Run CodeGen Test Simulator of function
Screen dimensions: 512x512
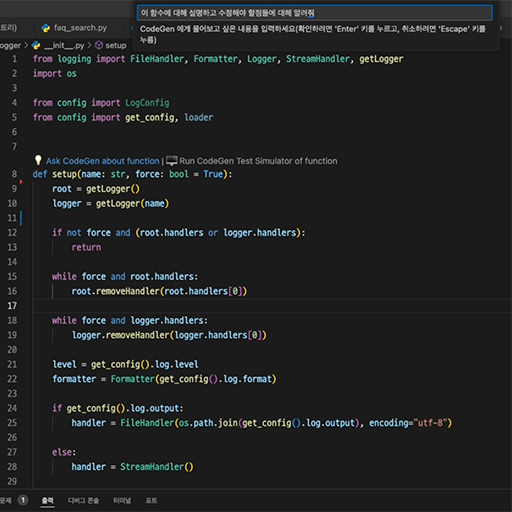(258, 161)
